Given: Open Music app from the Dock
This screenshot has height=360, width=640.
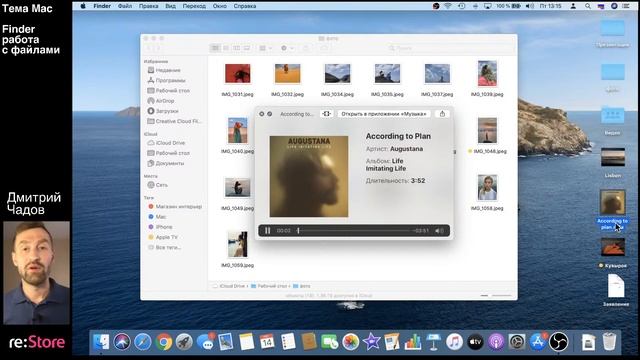Looking at the screenshot, I should pos(454,342).
